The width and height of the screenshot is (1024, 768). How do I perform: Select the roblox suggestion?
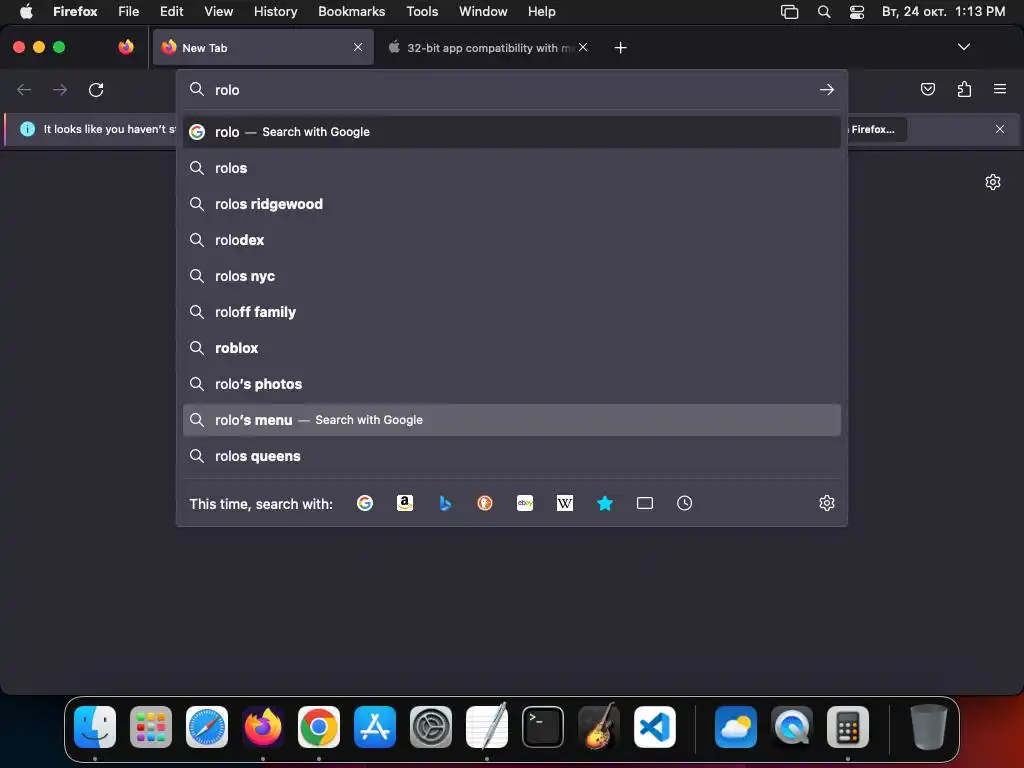511,348
